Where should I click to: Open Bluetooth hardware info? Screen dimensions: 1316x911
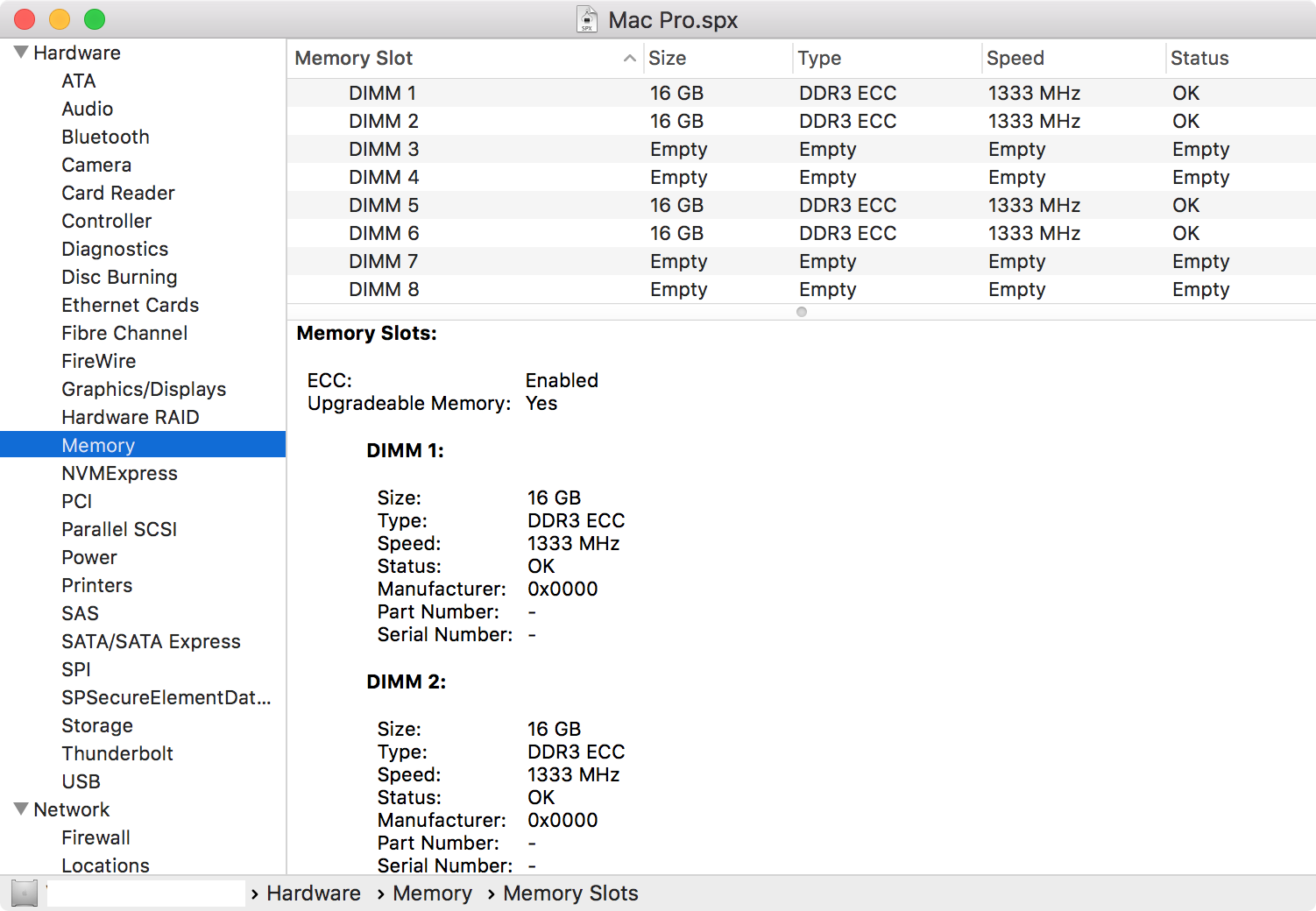pyautogui.click(x=105, y=137)
